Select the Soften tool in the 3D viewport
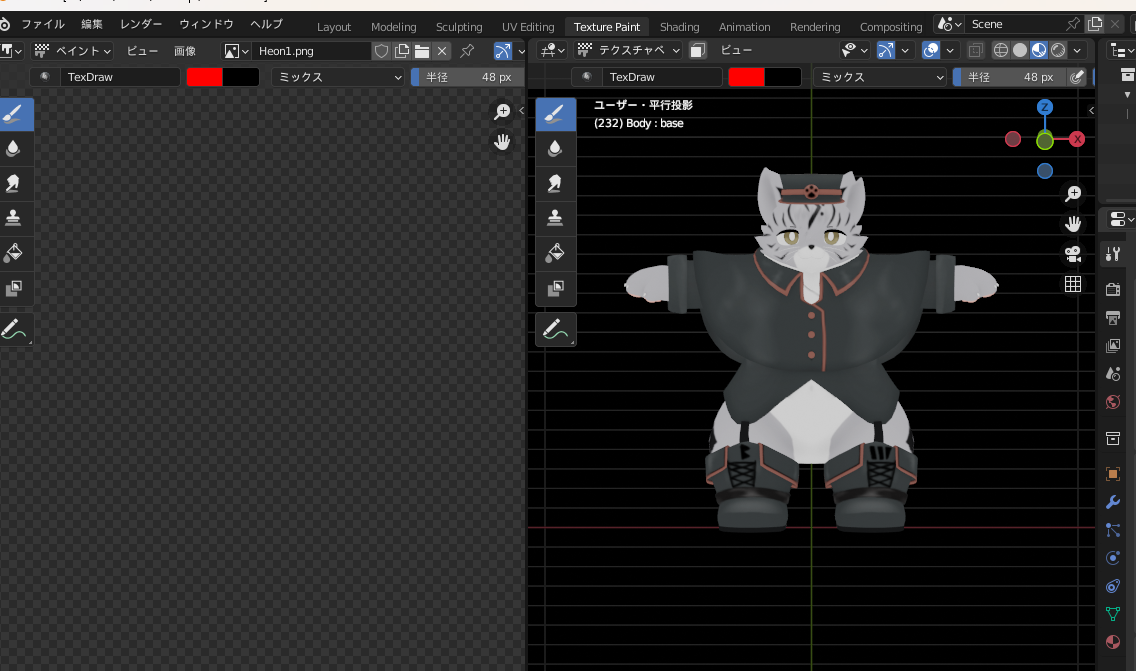 coord(556,149)
